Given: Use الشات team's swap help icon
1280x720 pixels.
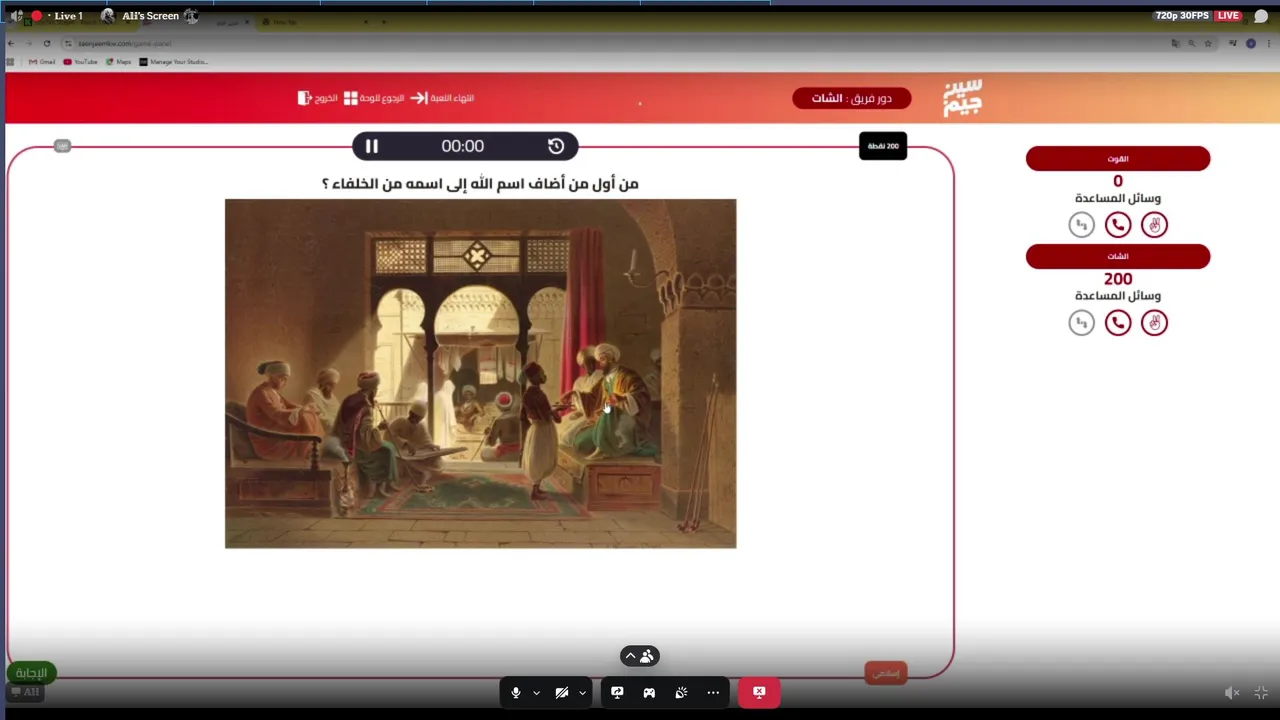Looking at the screenshot, I should coord(1081,323).
